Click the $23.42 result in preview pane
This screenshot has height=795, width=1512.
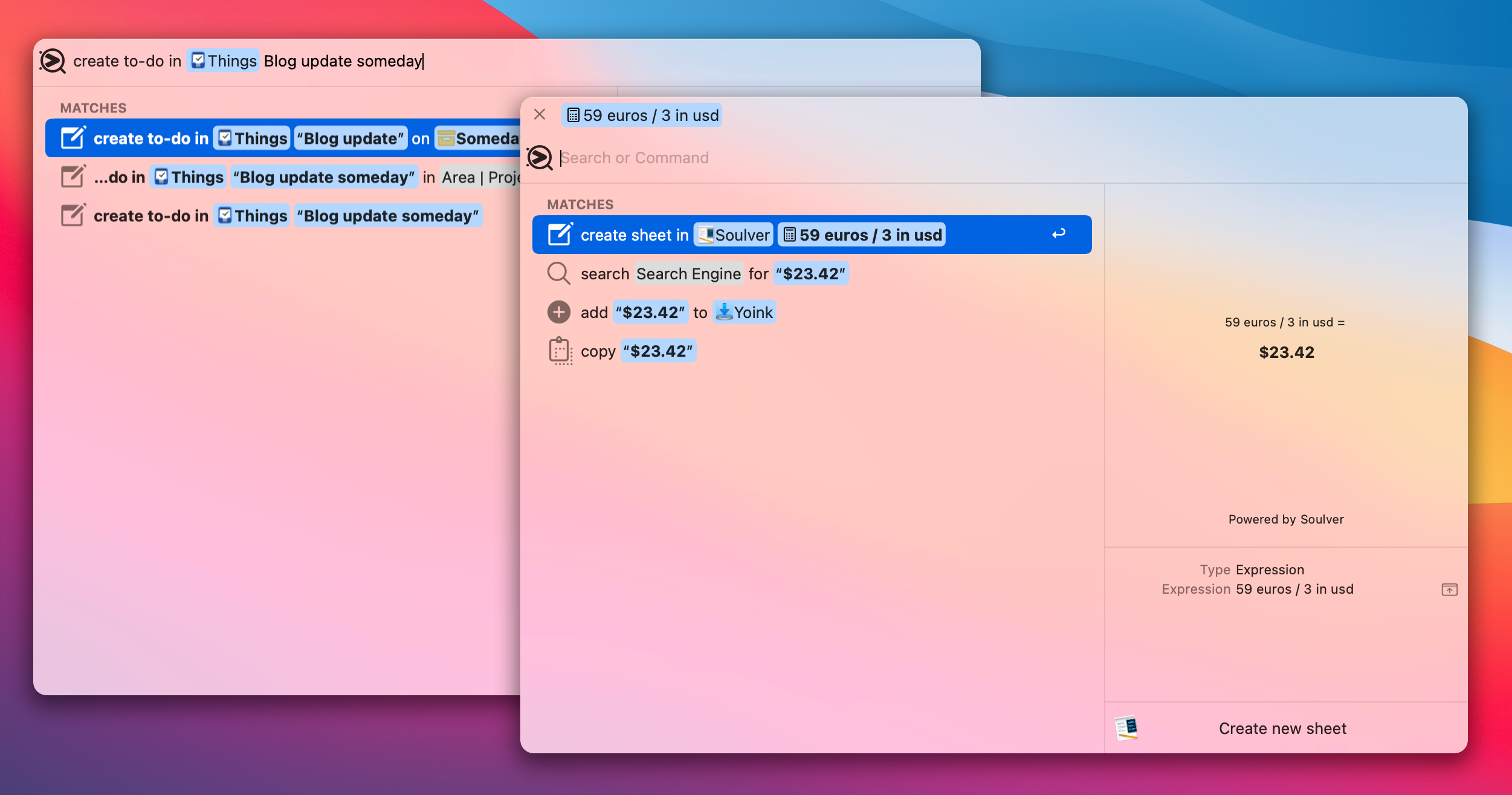click(1287, 352)
